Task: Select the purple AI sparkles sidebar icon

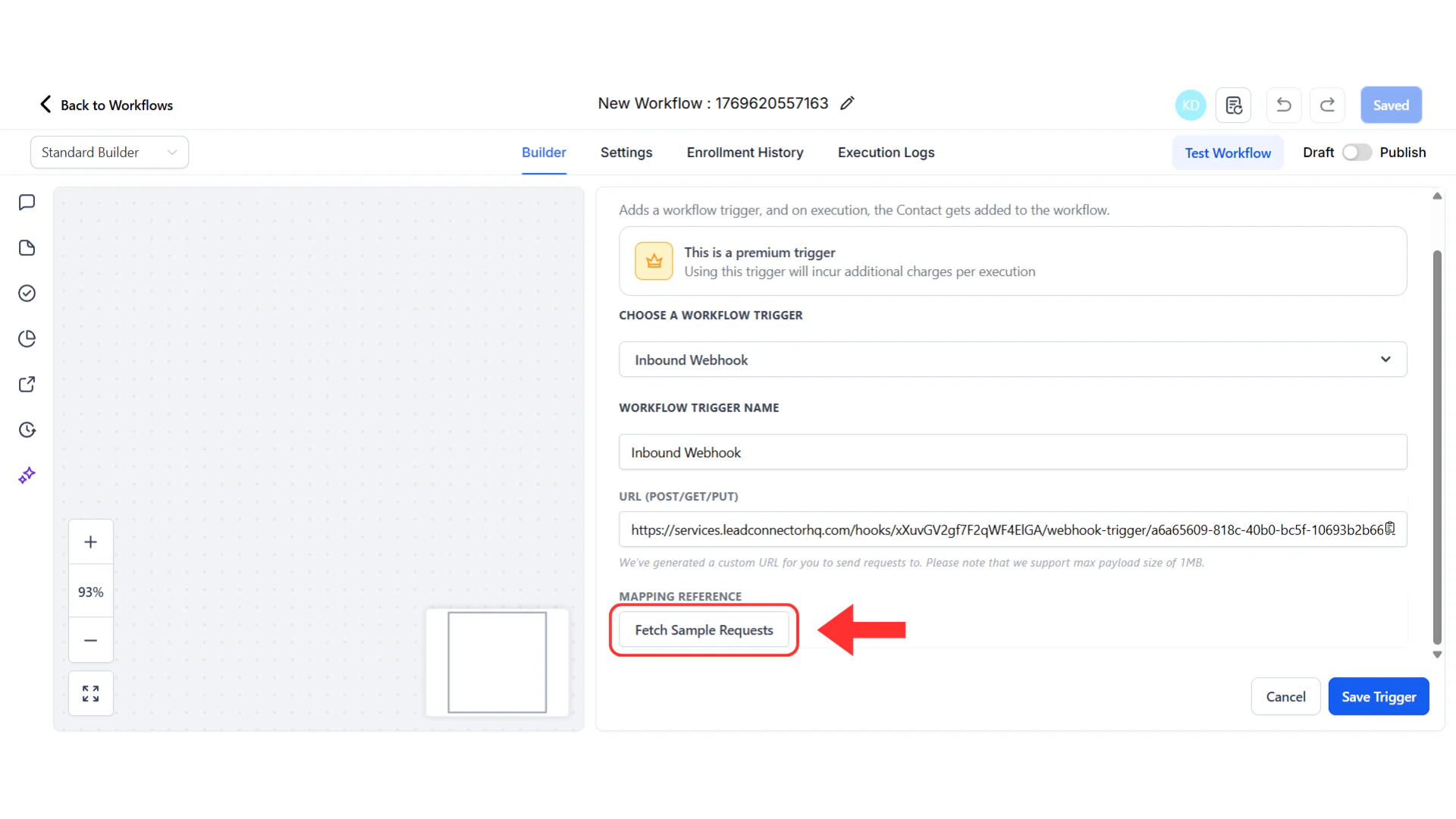Action: pos(27,475)
